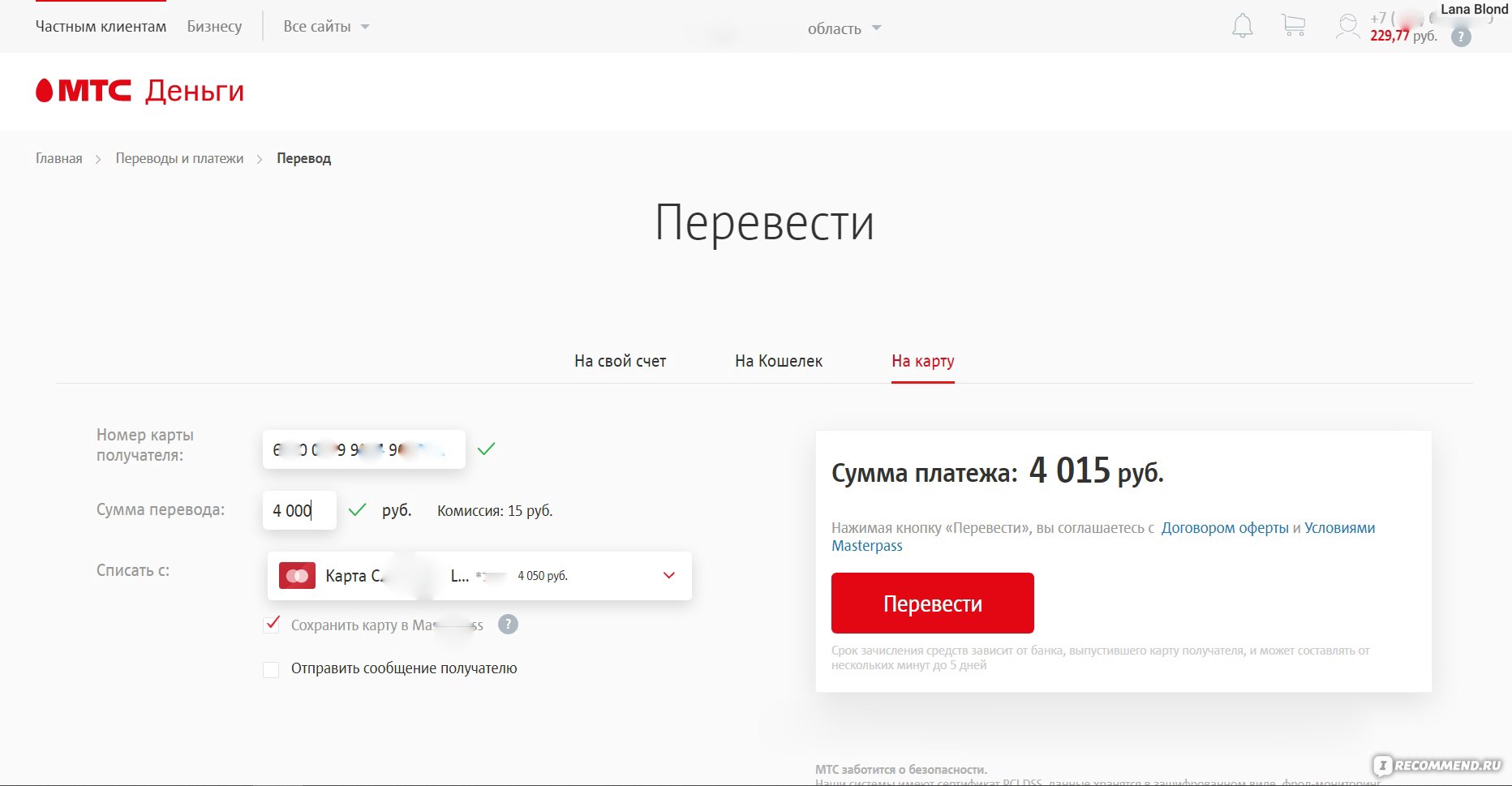Click the help icon under balance

[x=1461, y=37]
